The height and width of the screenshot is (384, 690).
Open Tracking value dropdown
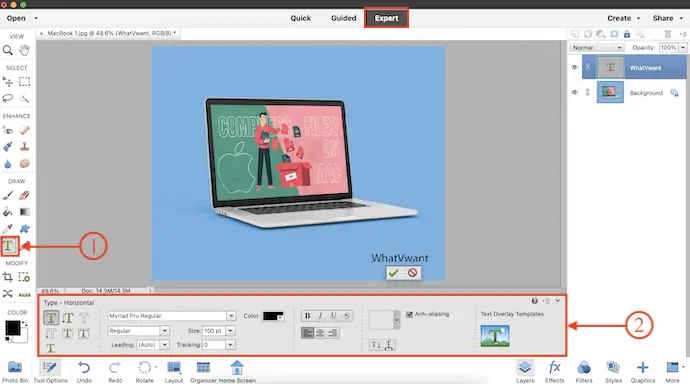[230, 345]
